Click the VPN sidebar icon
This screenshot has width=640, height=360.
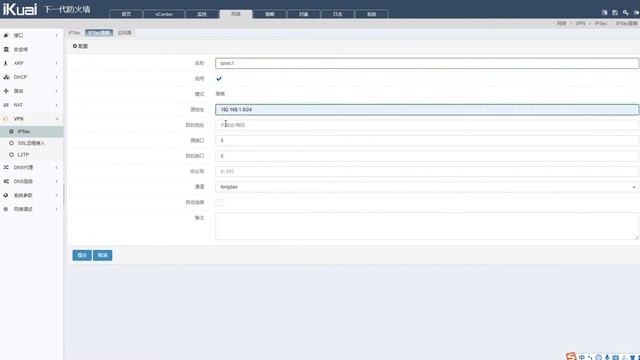click(6, 119)
